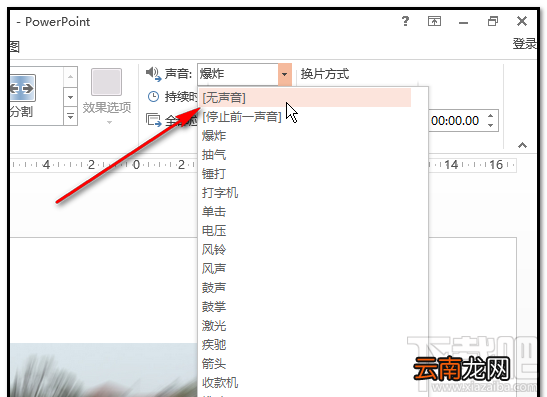Collapse the ribbon with the chevron
This screenshot has width=547, height=397.
point(522,145)
